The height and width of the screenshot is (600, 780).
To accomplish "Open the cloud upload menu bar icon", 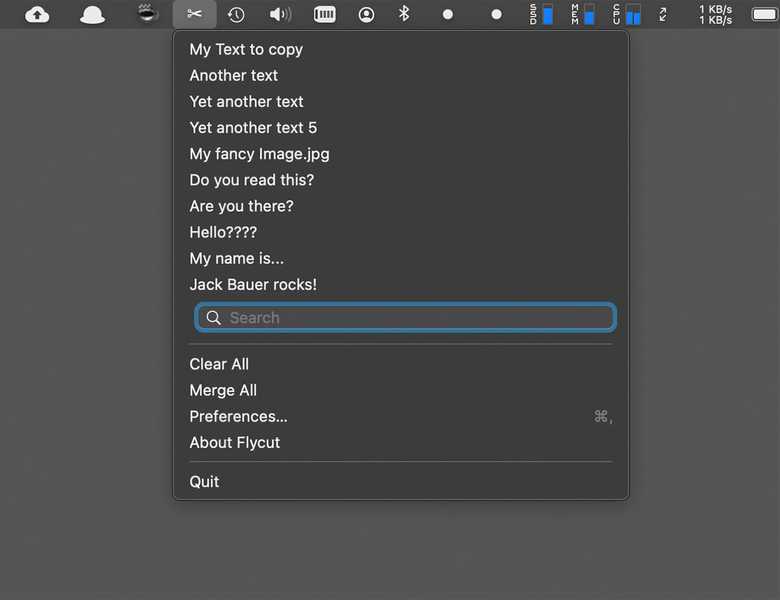I will point(37,14).
